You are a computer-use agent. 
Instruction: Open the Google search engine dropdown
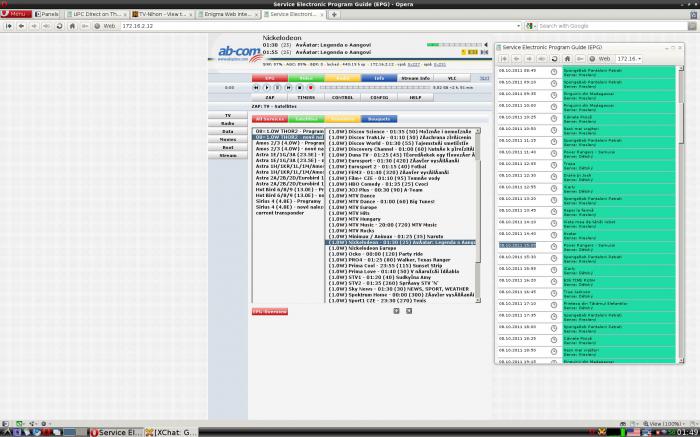click(x=530, y=26)
